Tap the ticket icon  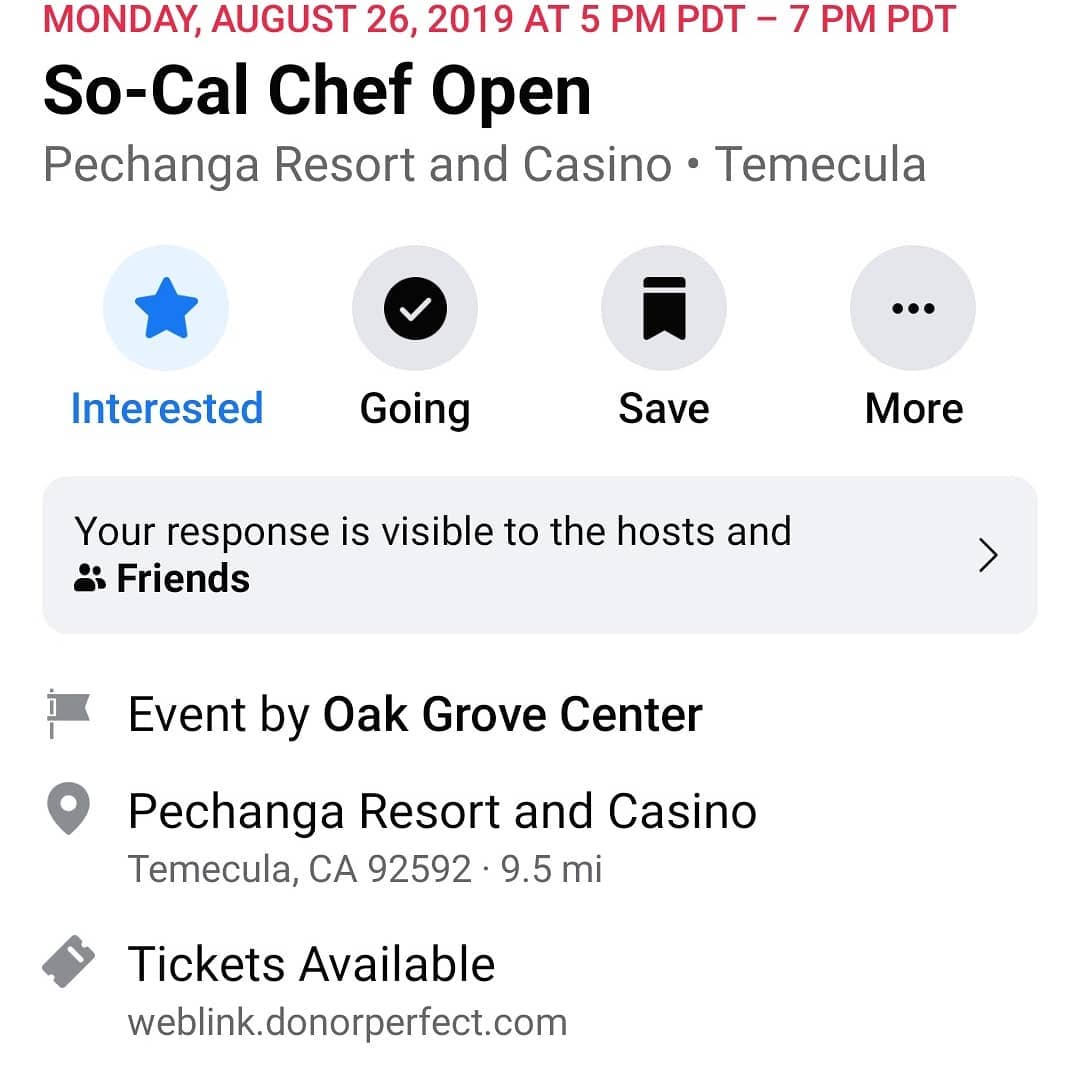coord(68,962)
